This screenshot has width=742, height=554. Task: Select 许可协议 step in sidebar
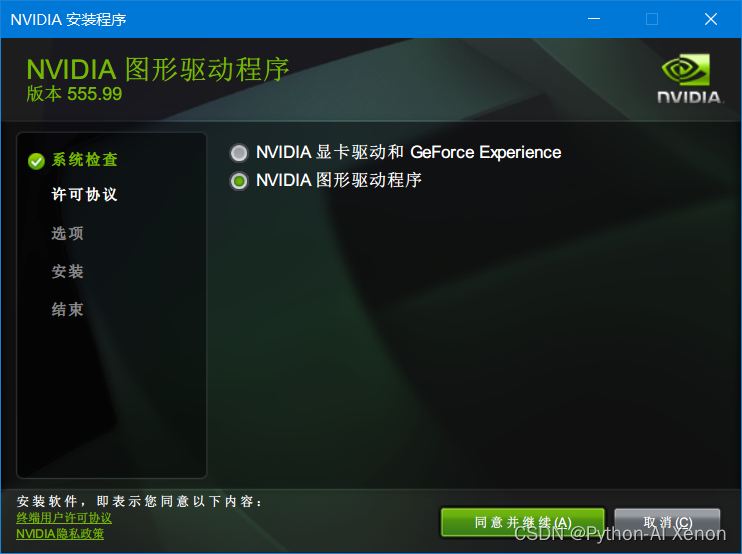tap(84, 194)
